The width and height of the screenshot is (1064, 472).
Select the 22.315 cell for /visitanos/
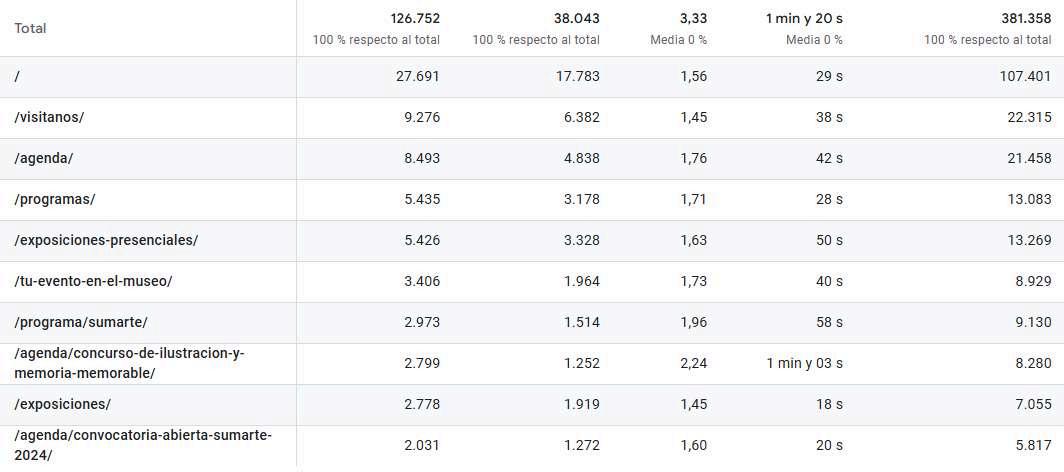point(1030,117)
